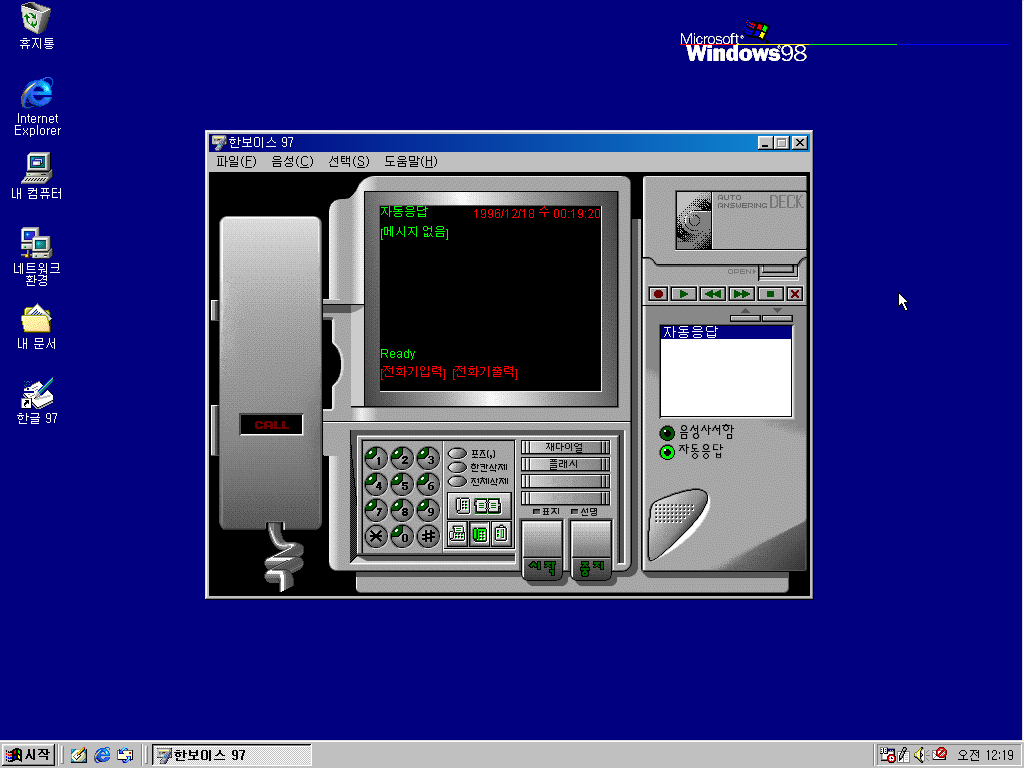Click the red X delete button on deck
The image size is (1024, 768).
pos(794,294)
